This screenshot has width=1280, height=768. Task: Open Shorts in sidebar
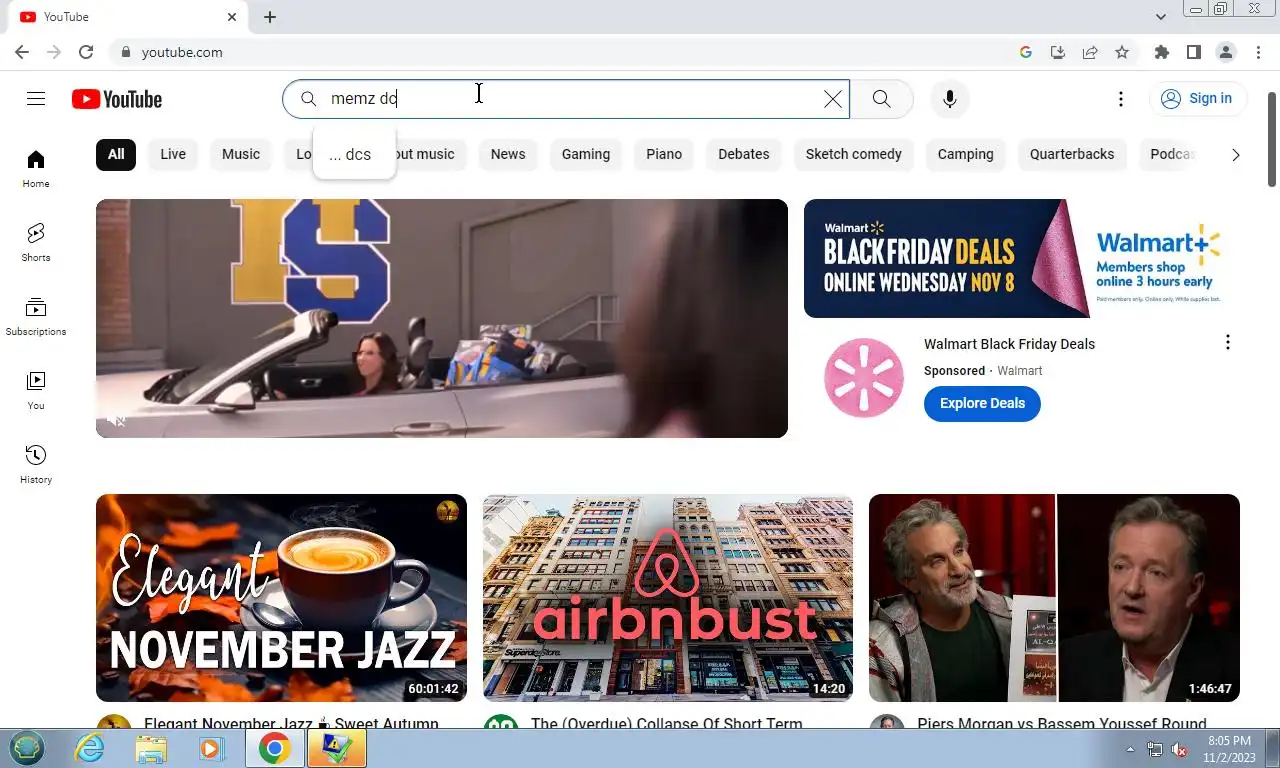pyautogui.click(x=36, y=243)
